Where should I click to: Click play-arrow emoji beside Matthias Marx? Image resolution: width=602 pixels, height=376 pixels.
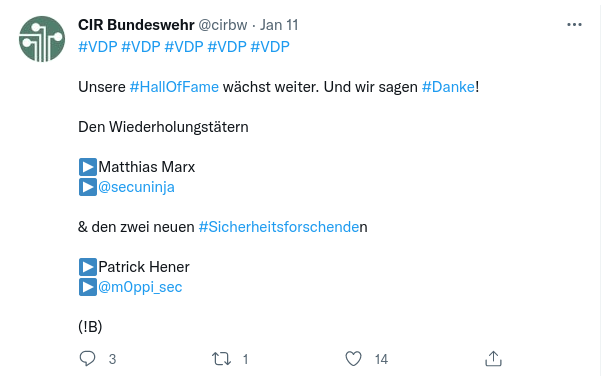coord(88,167)
